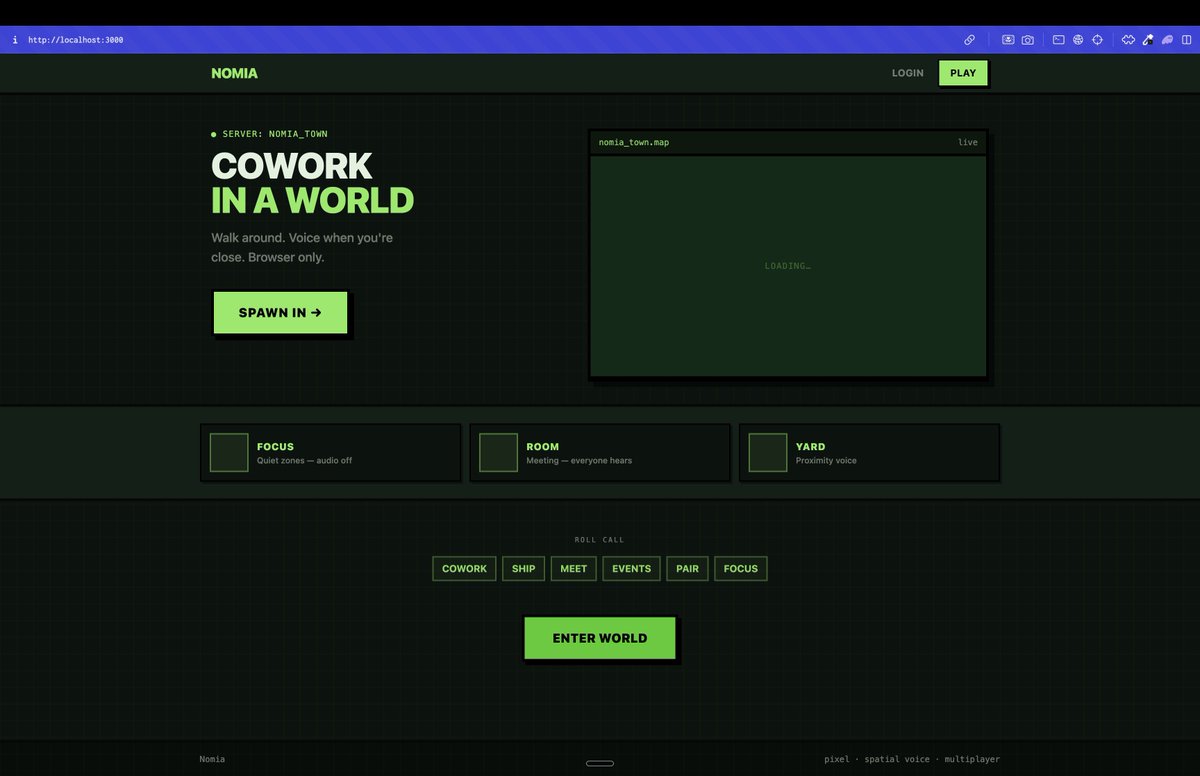
Task: Open the LOGIN link
Action: (908, 73)
